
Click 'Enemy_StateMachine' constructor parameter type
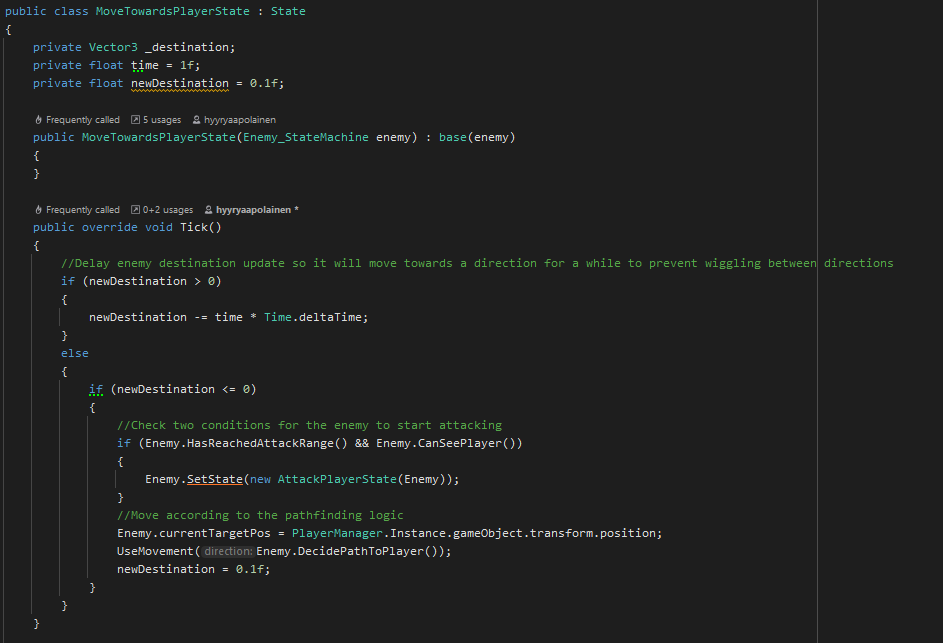point(306,137)
